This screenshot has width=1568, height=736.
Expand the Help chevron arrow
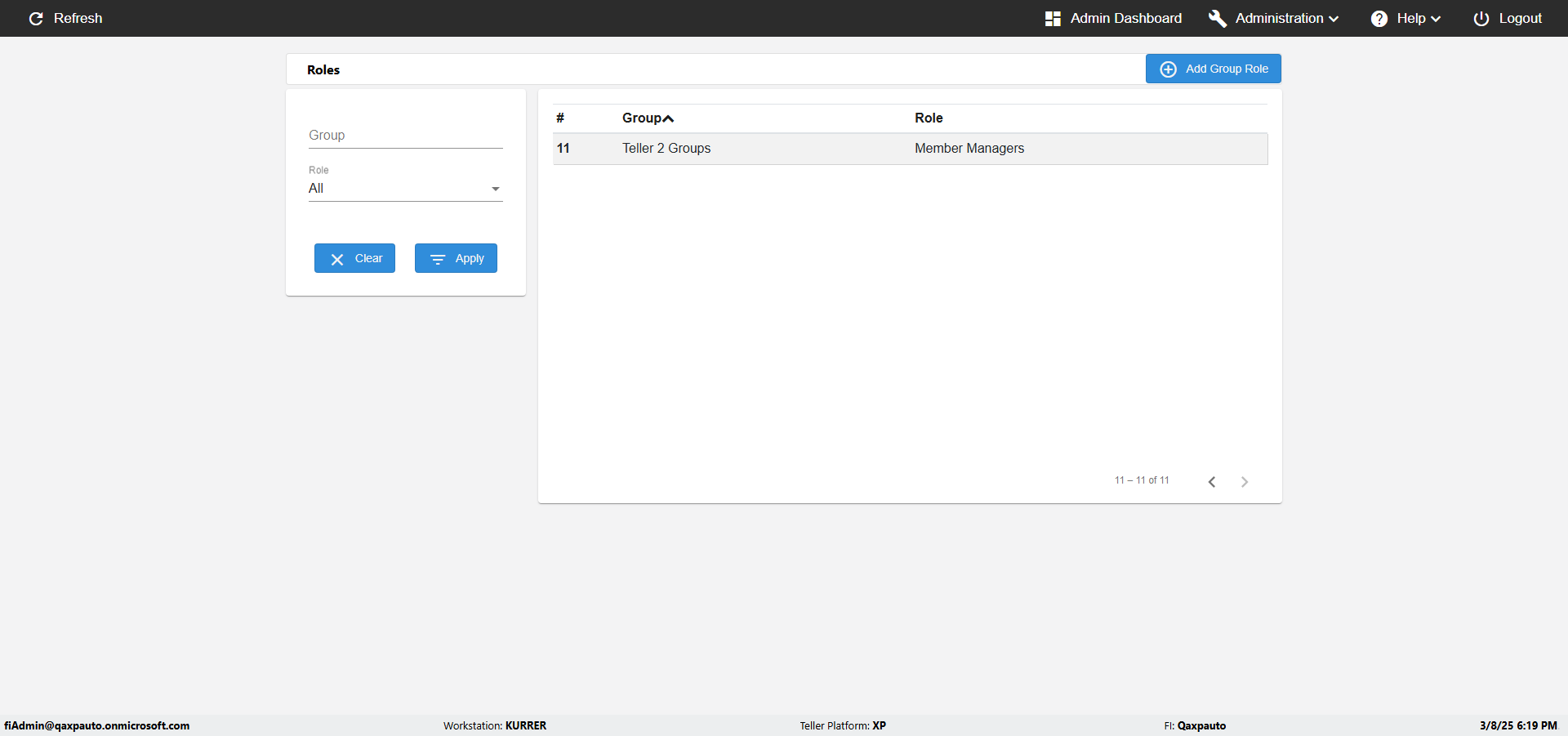tap(1436, 19)
